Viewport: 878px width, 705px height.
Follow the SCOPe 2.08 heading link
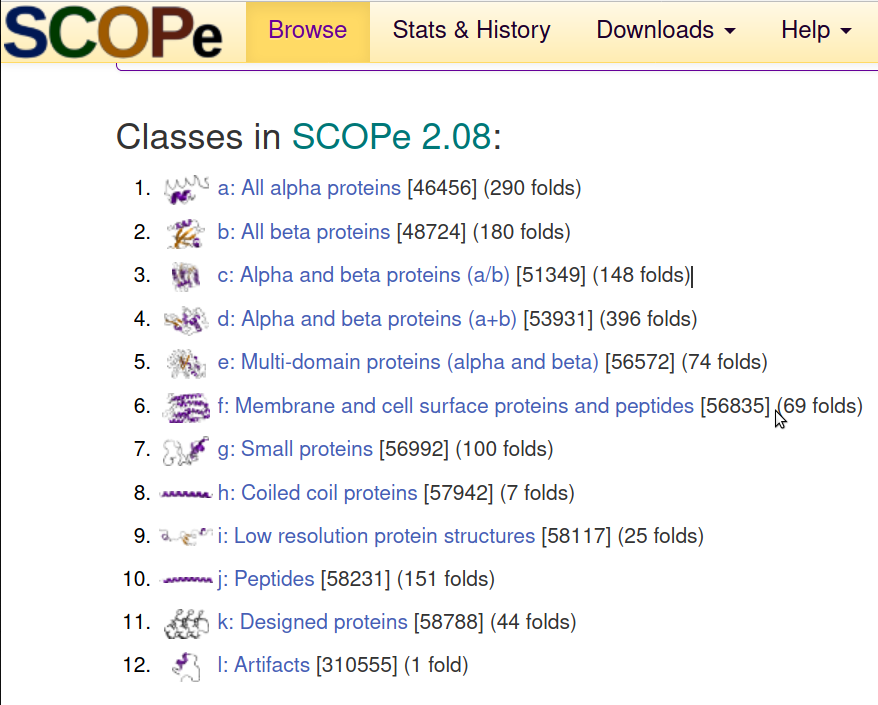point(391,136)
